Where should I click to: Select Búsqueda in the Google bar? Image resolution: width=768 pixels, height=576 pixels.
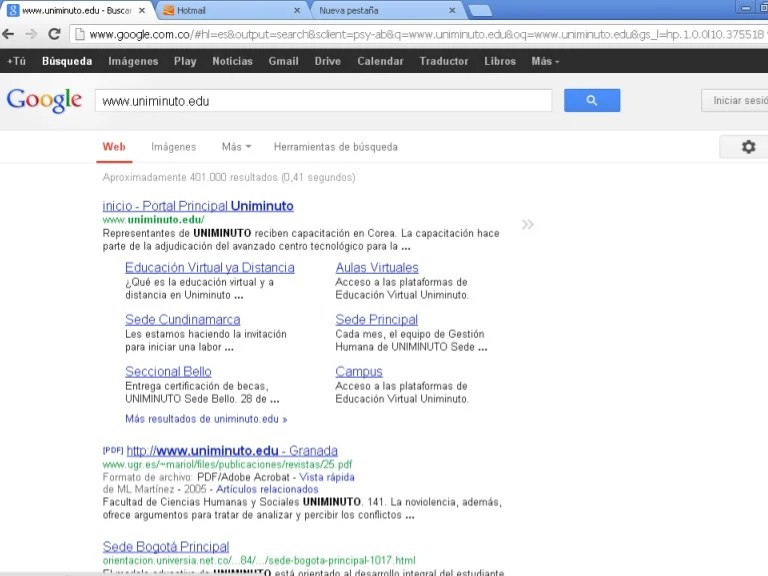coord(67,61)
